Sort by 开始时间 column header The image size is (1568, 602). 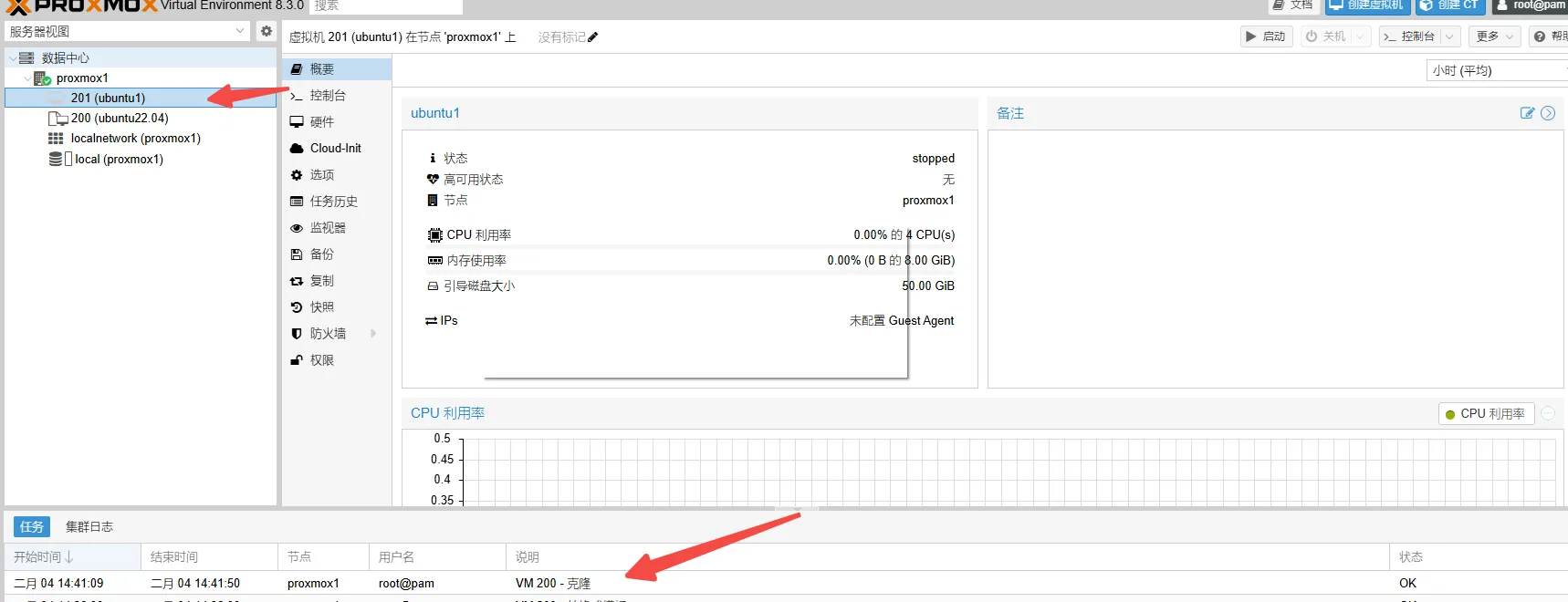73,557
